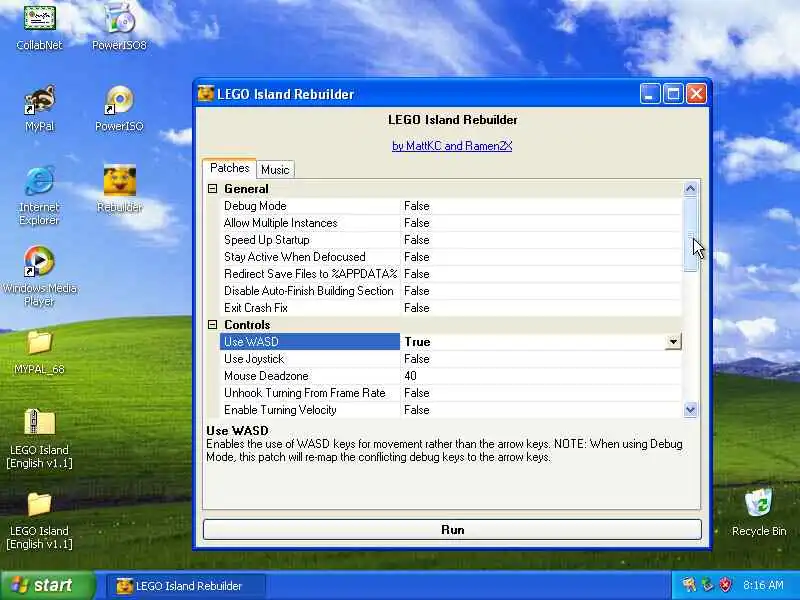
Task: Click the property grid scroll up arrow
Action: [690, 189]
